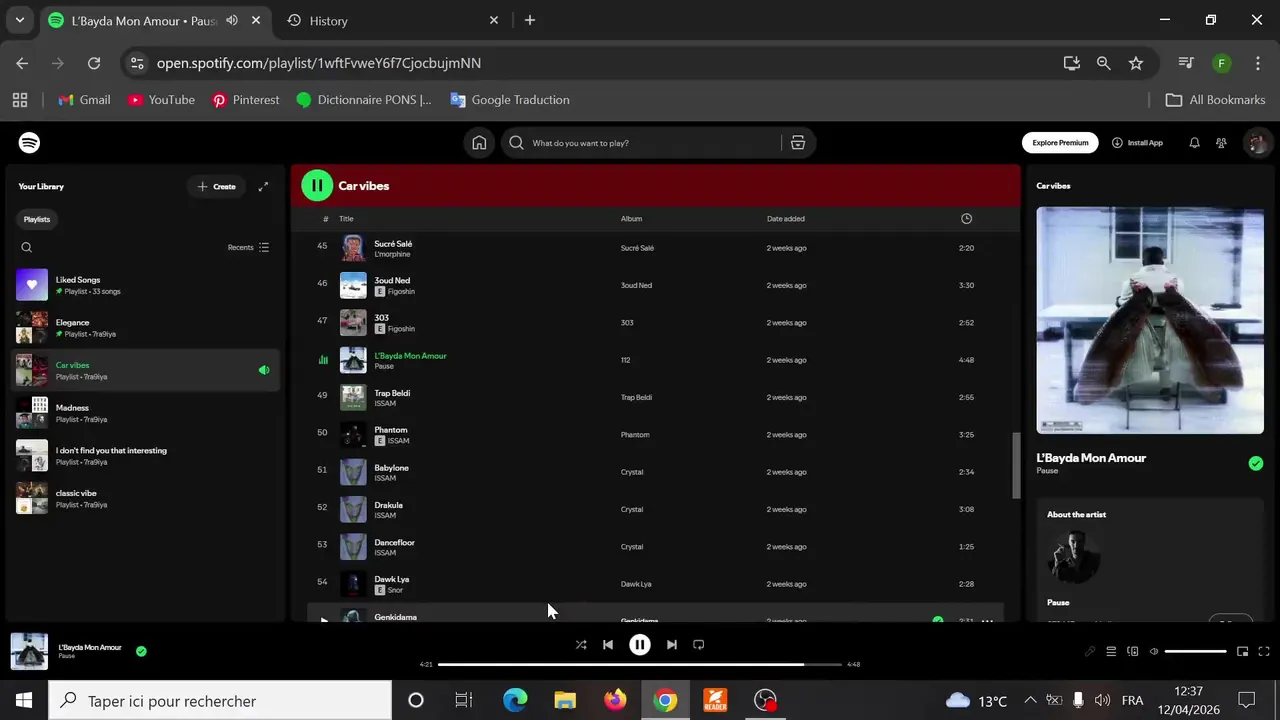
Task: Open YouTube bookmark
Action: coord(162,100)
